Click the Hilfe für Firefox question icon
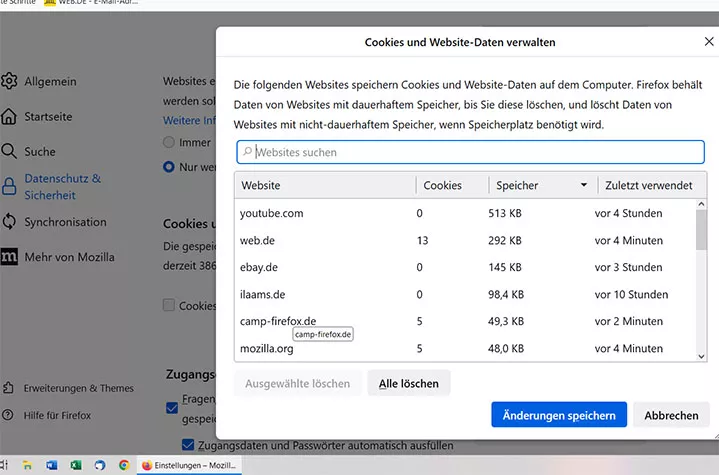This screenshot has width=719, height=475. pos(9,415)
